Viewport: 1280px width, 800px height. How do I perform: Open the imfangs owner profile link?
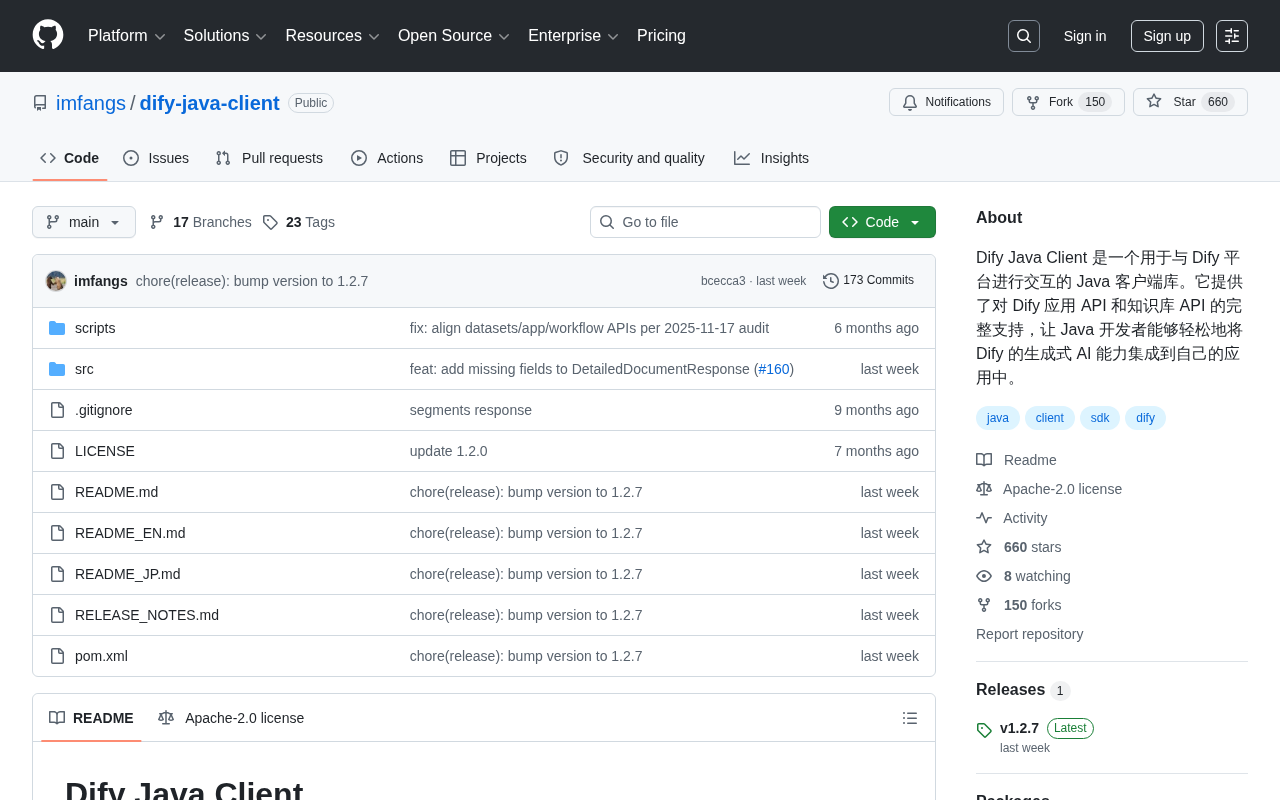coord(91,103)
